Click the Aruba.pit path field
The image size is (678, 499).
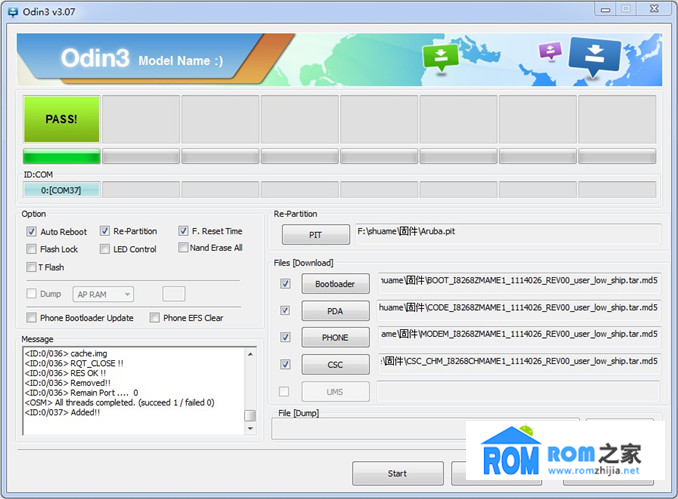coord(508,234)
